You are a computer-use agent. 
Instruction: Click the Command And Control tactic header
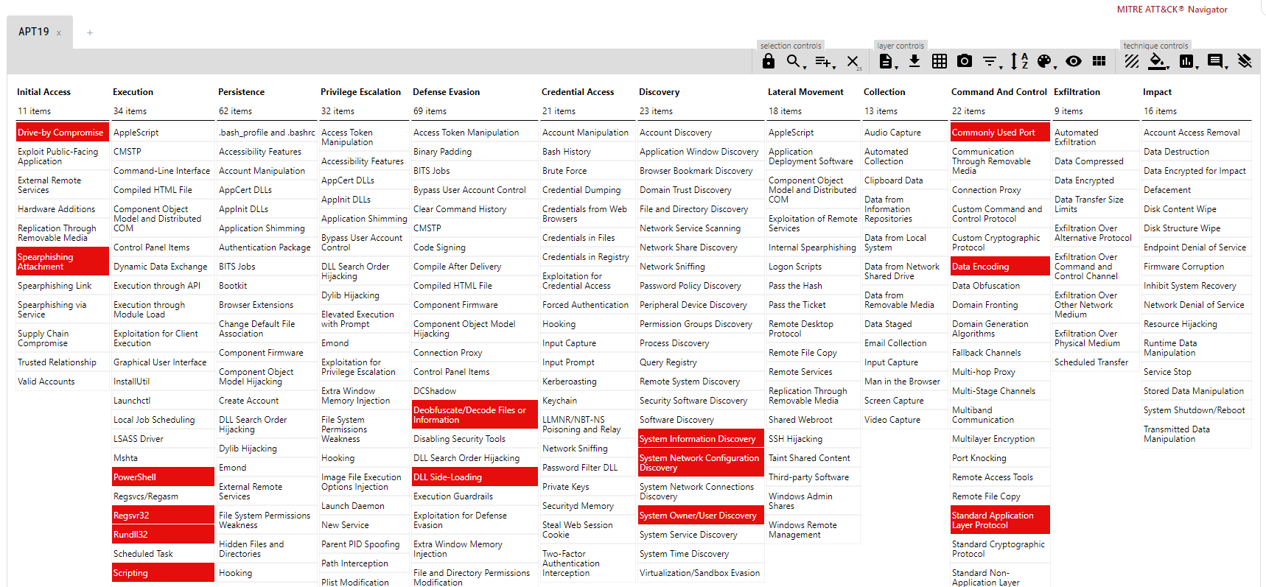[999, 92]
